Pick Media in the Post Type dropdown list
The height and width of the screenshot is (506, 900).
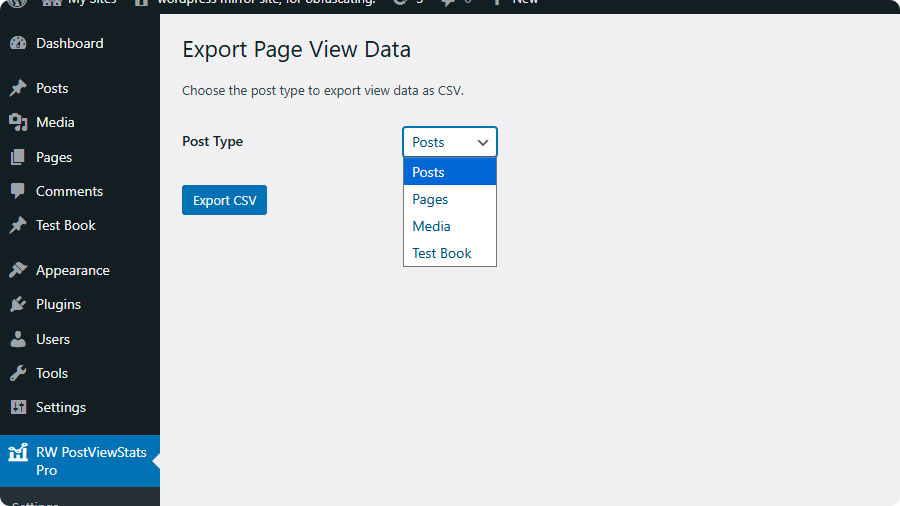coord(432,226)
